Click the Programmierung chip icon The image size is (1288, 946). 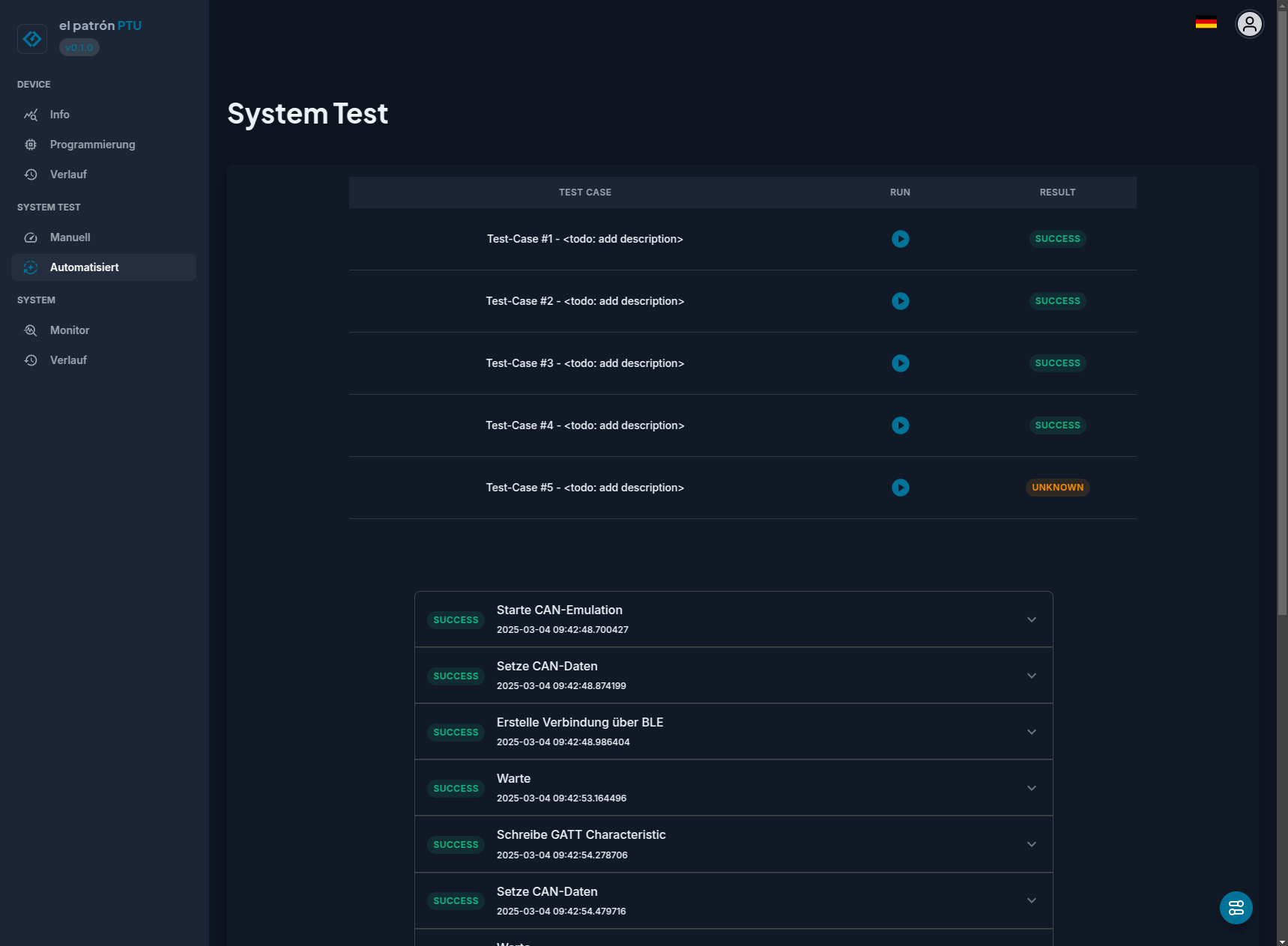pyautogui.click(x=31, y=145)
